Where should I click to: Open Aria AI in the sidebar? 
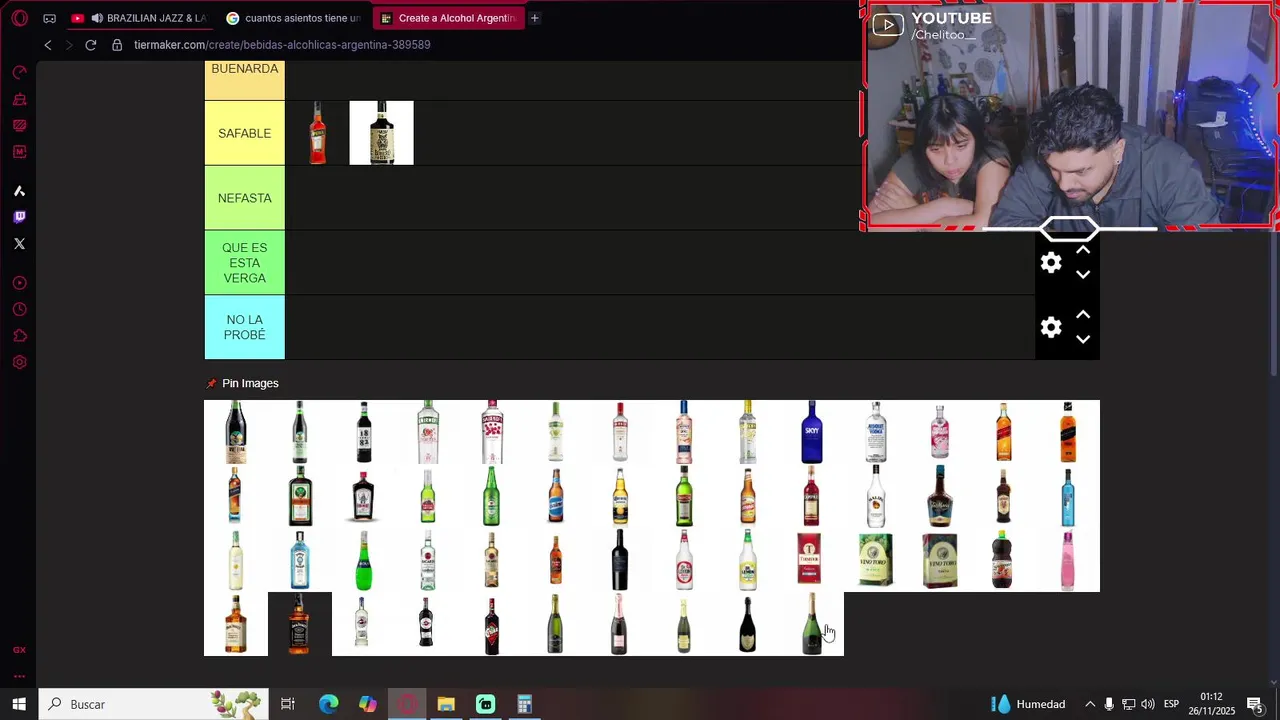coord(19,191)
